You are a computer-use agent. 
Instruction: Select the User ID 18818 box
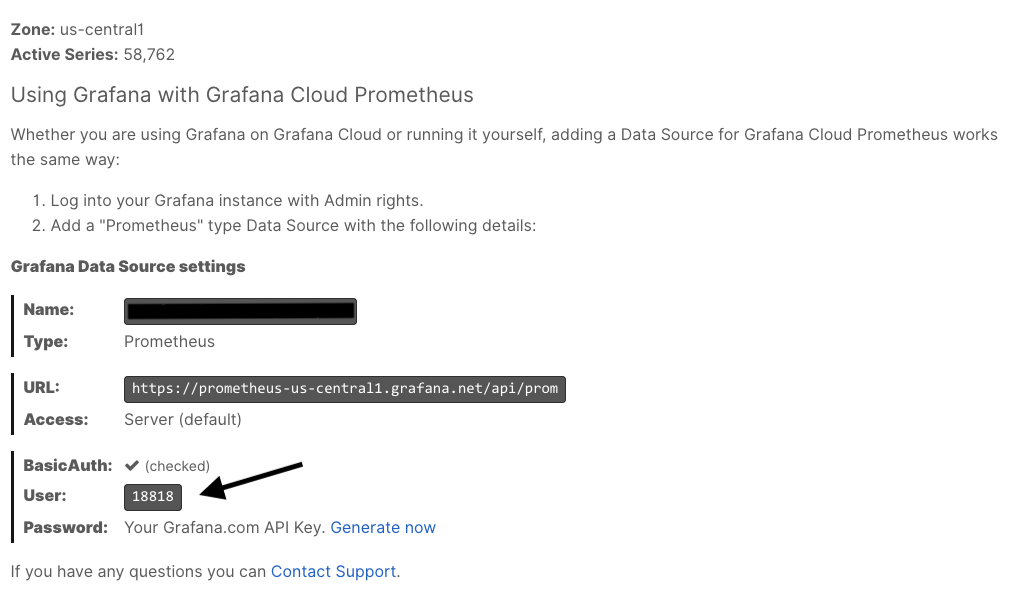click(x=153, y=496)
